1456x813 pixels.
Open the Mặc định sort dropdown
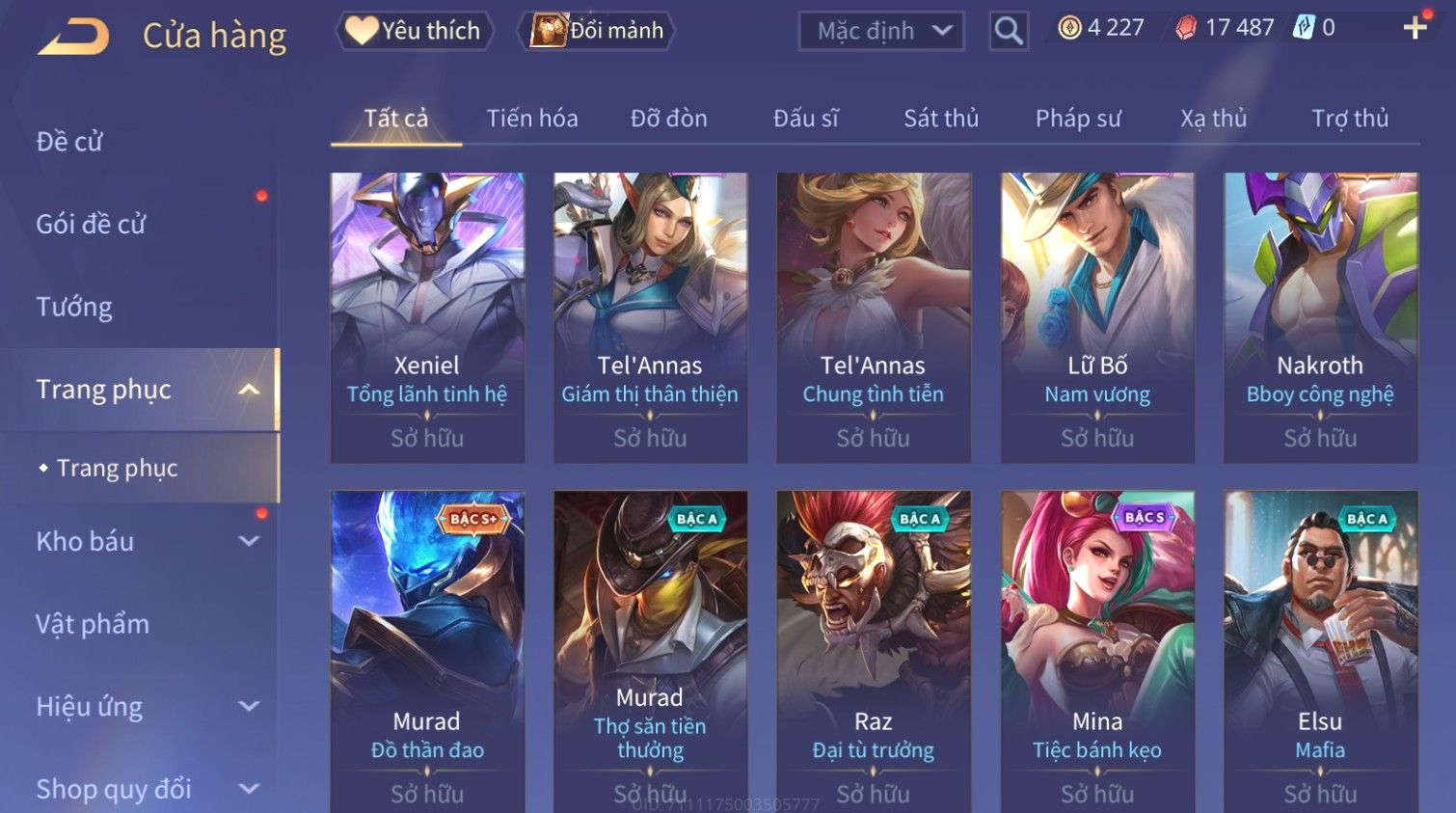[x=881, y=31]
